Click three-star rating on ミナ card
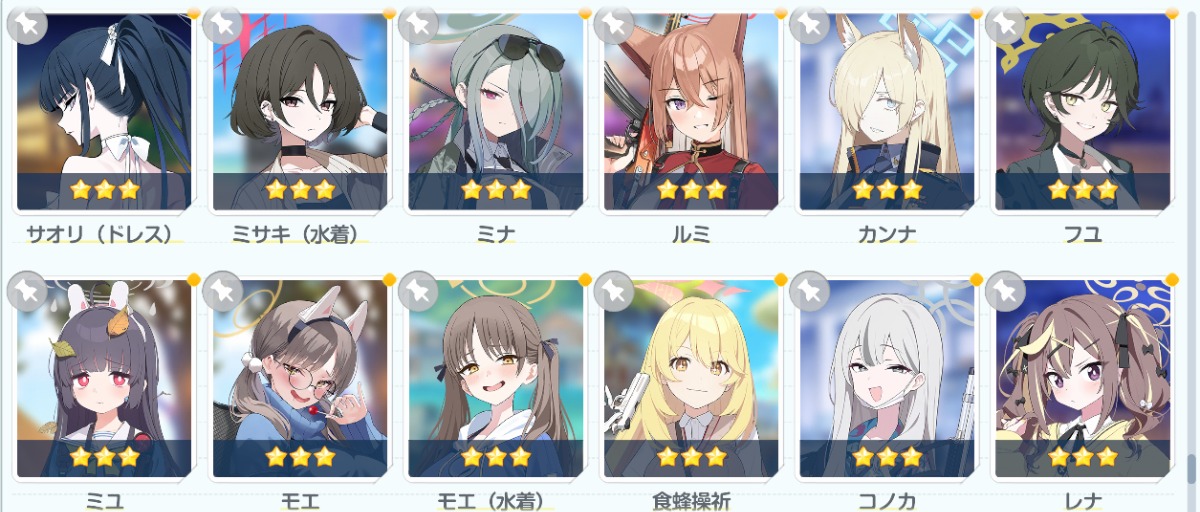Image resolution: width=1200 pixels, height=512 pixels. pos(495,190)
